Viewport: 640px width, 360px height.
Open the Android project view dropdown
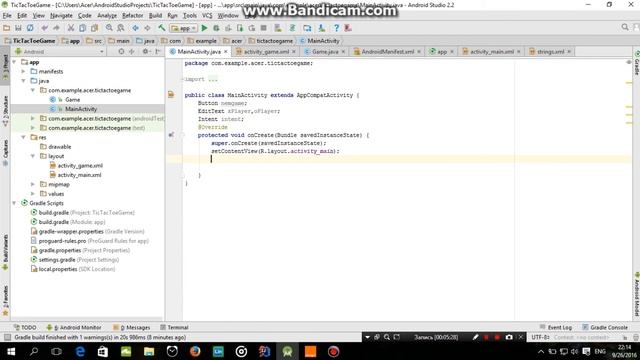click(60, 52)
